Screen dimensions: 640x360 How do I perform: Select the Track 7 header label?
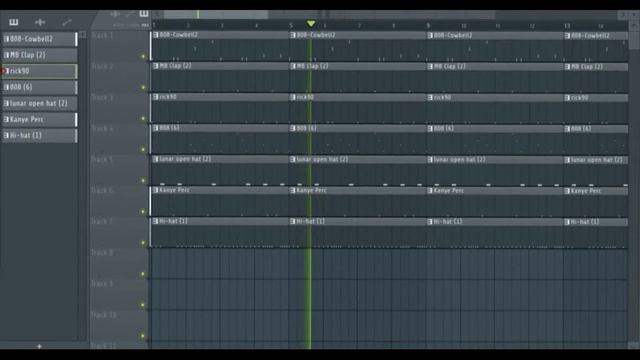(102, 221)
